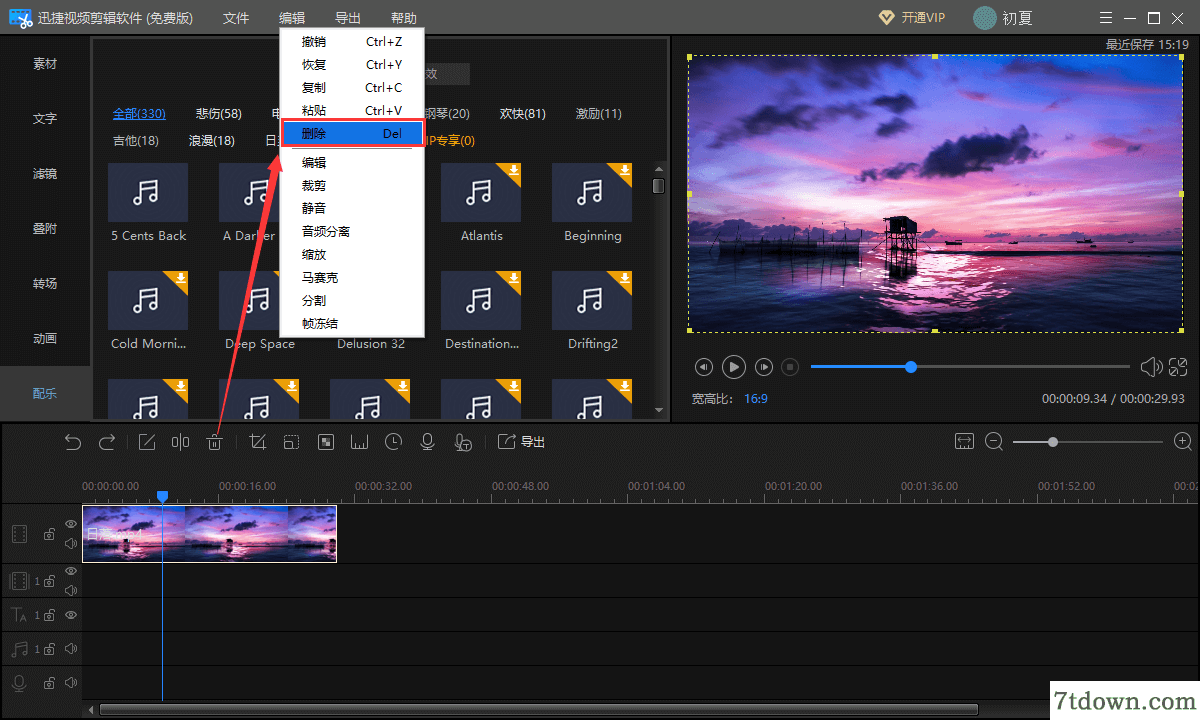
Task: Hide the text track with eye icon
Action: [71, 615]
